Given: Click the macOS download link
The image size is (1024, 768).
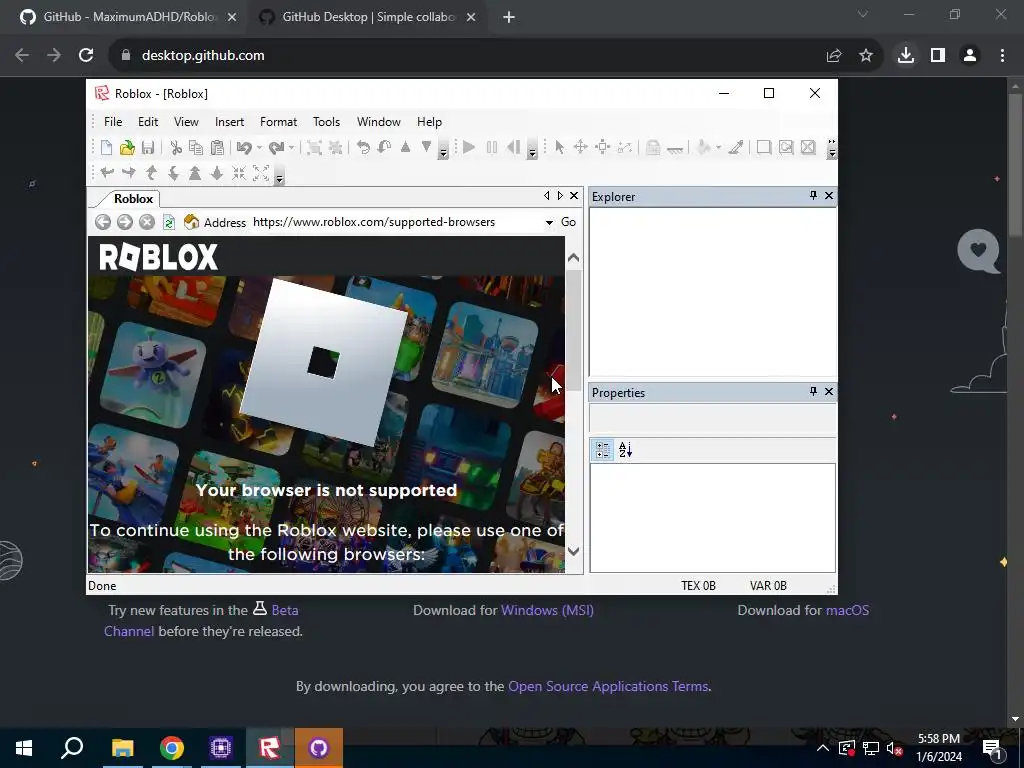Looking at the screenshot, I should (x=848, y=610).
